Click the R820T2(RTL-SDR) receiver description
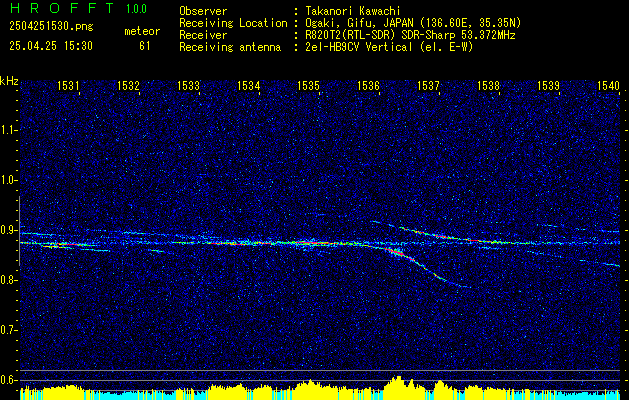This screenshot has width=629, height=400. point(410,35)
